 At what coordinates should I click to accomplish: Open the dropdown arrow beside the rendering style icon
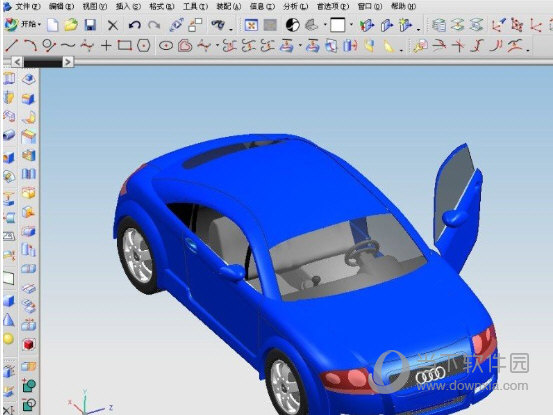coord(325,25)
